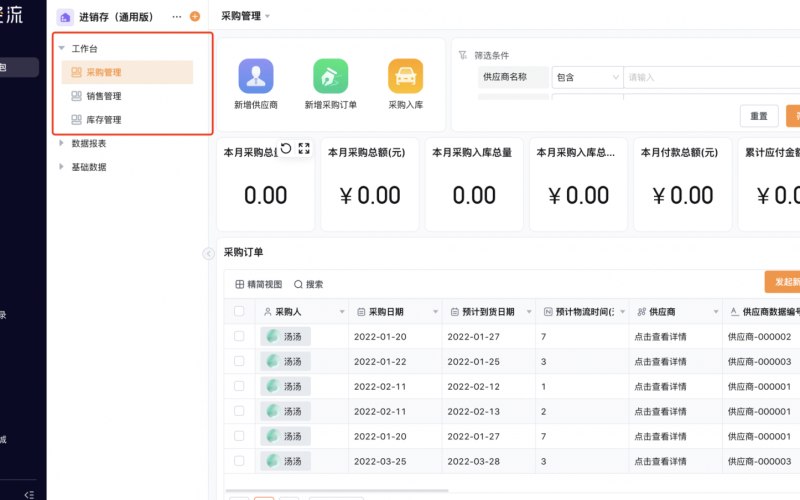
Task: Click the filter funnel icon beside 筛选条件
Action: point(463,55)
